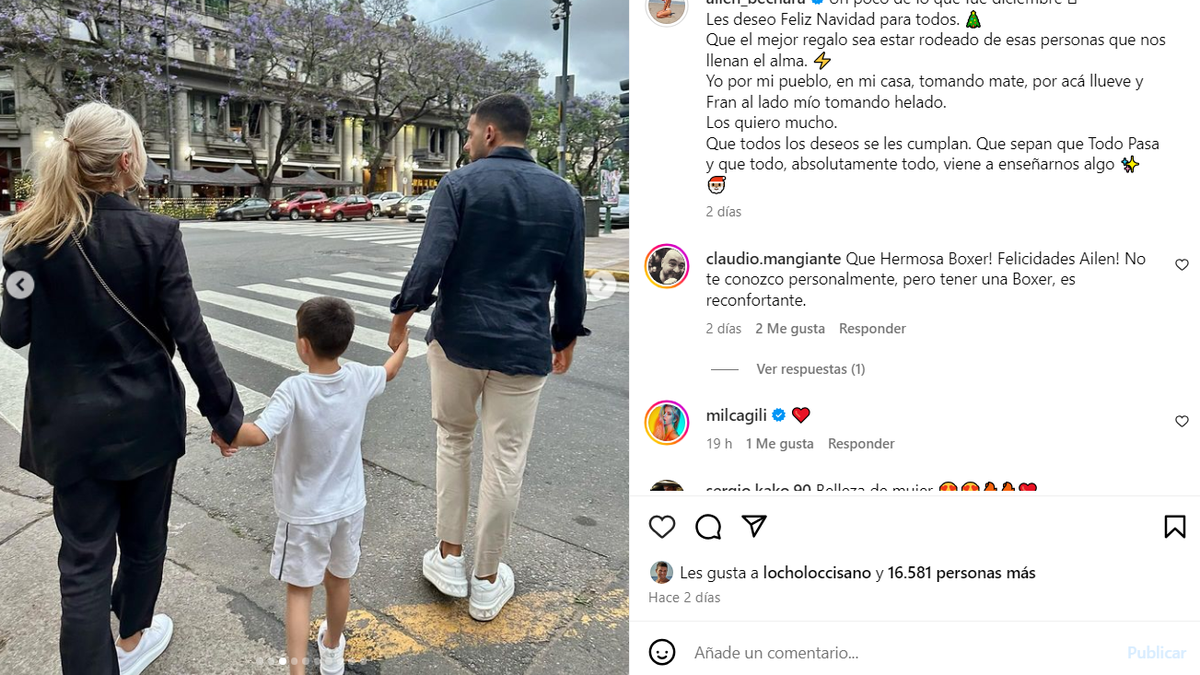Go to previous photo in carousel
Viewport: 1200px width, 675px height.
(20, 285)
